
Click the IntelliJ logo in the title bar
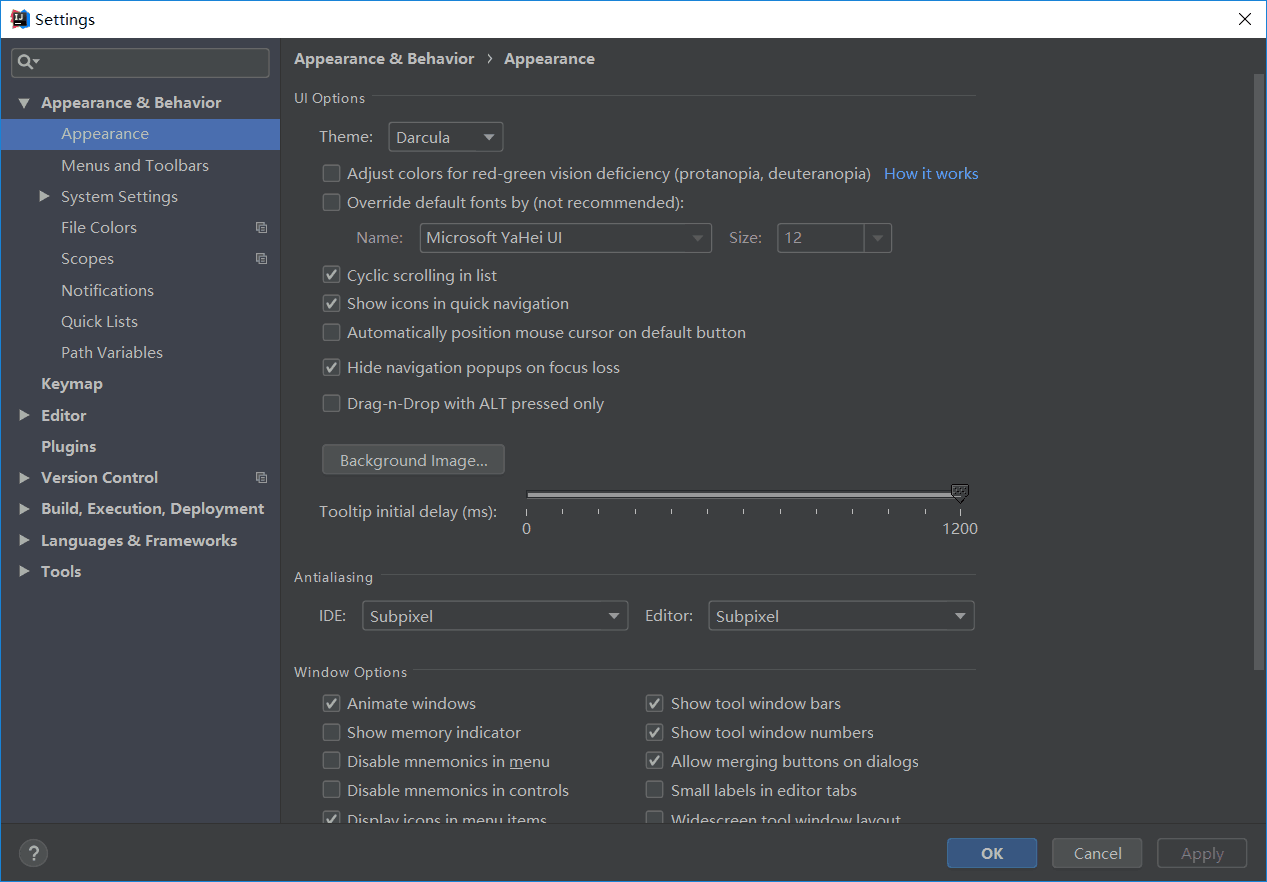click(19, 18)
